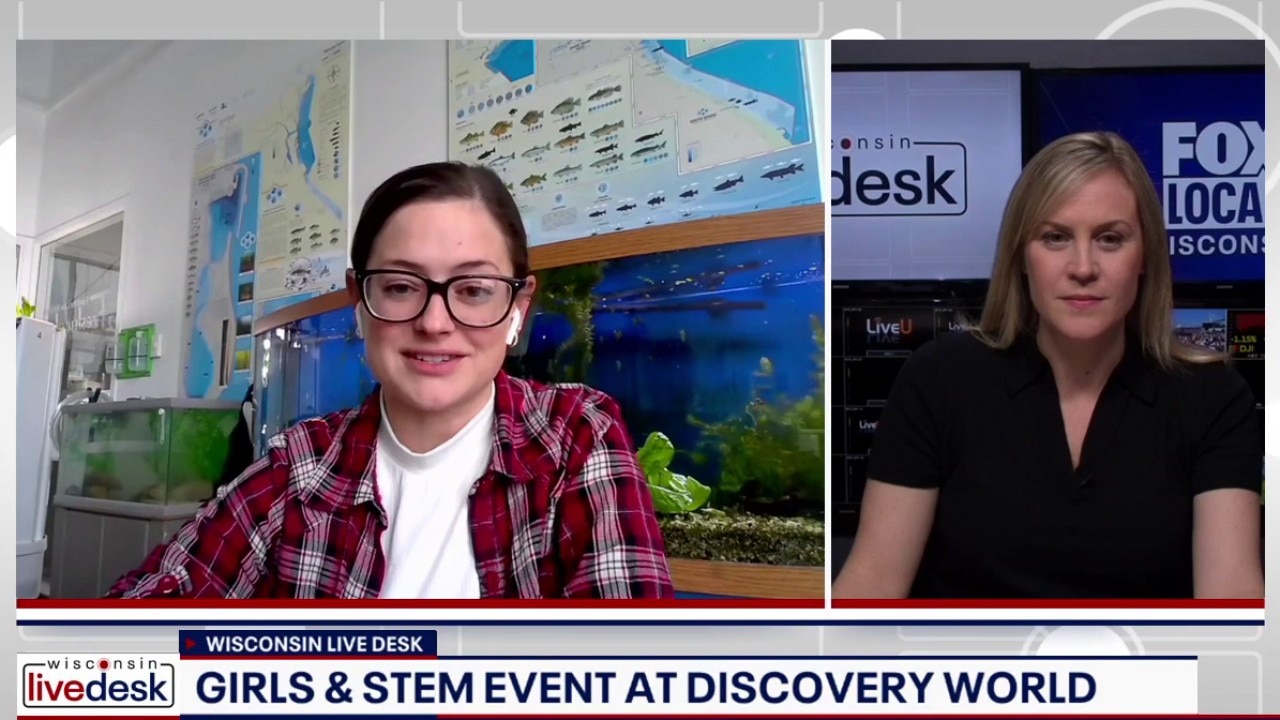This screenshot has height=720, width=1280.
Task: Select the right anchor video feed
Action: [1047, 320]
